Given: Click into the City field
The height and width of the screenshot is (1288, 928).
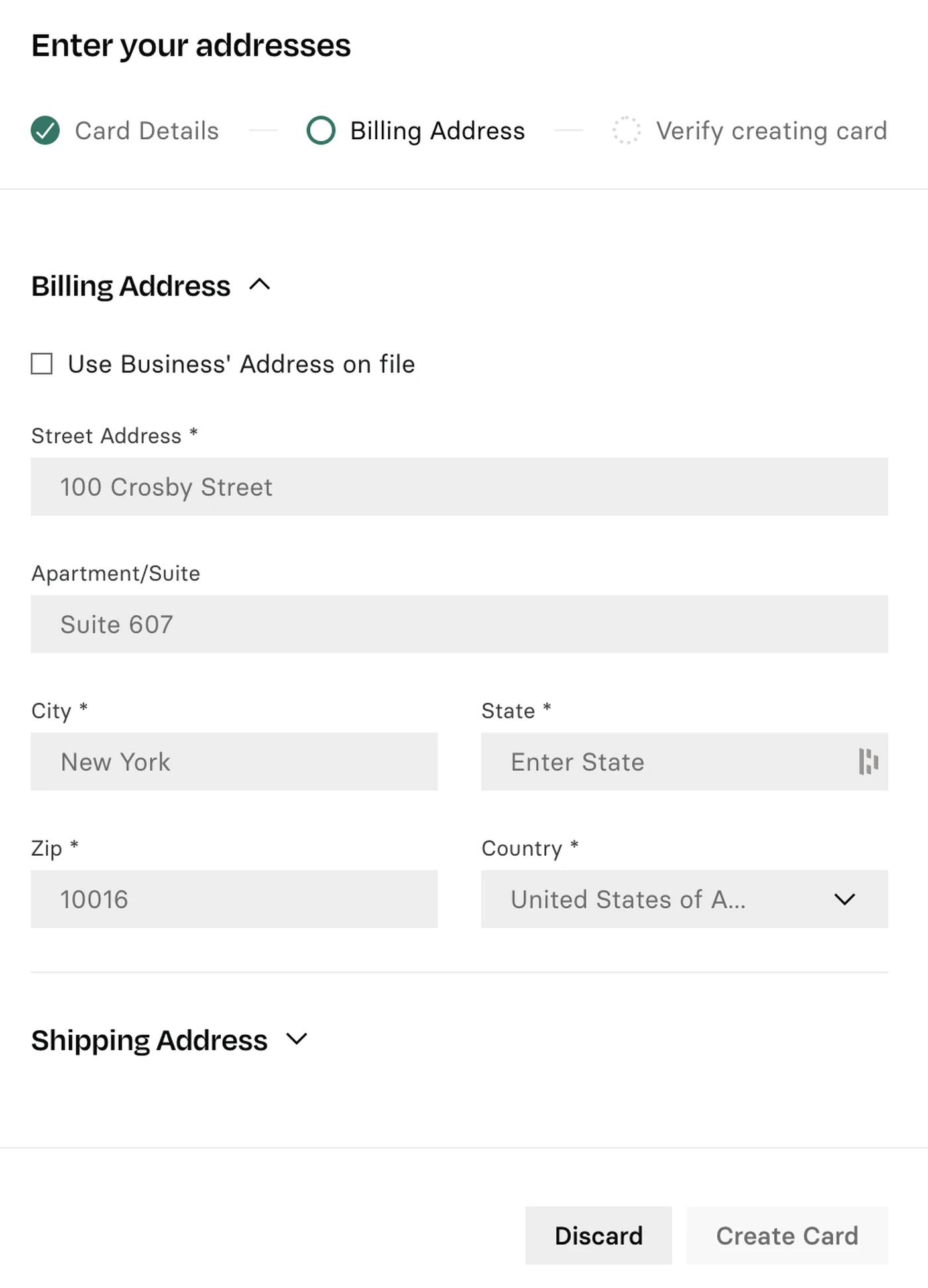Looking at the screenshot, I should 234,762.
